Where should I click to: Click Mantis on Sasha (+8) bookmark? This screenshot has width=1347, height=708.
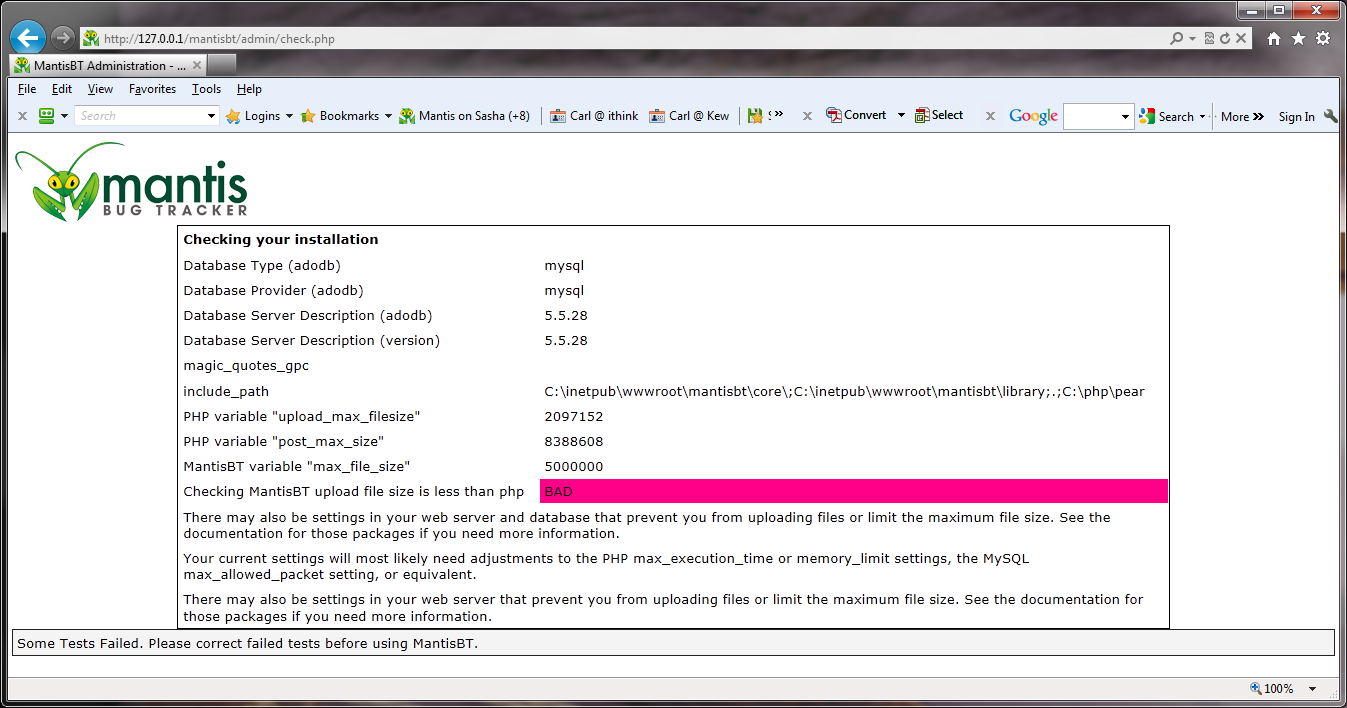click(x=464, y=116)
